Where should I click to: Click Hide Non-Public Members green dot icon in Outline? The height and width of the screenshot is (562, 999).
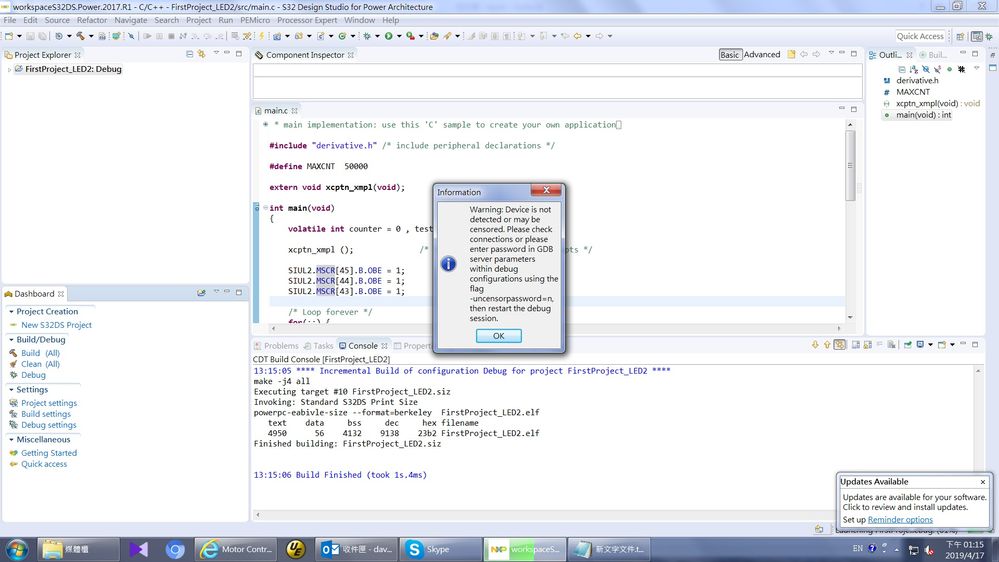coord(949,69)
